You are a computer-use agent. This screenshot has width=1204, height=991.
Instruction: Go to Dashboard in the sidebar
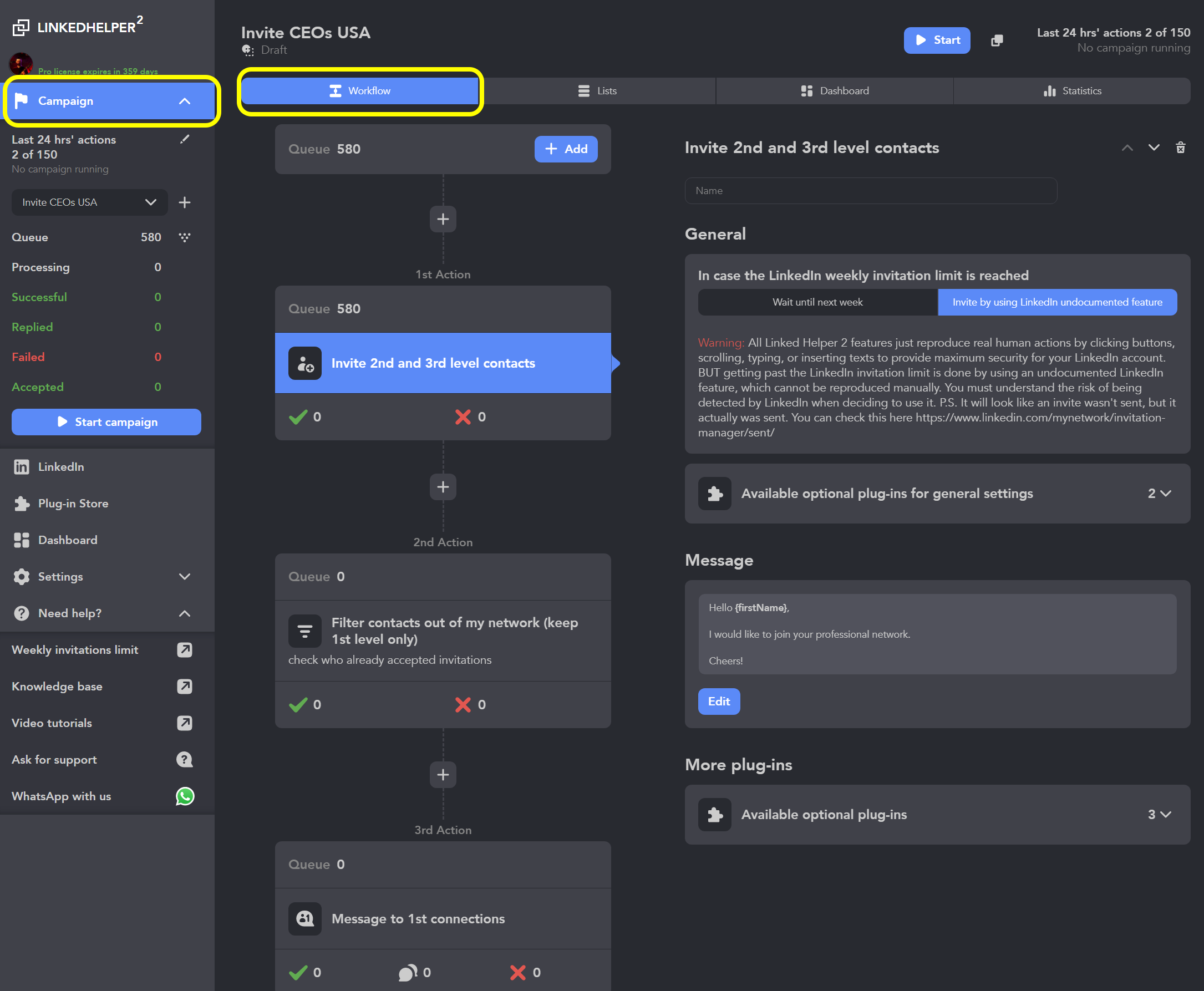click(108, 540)
